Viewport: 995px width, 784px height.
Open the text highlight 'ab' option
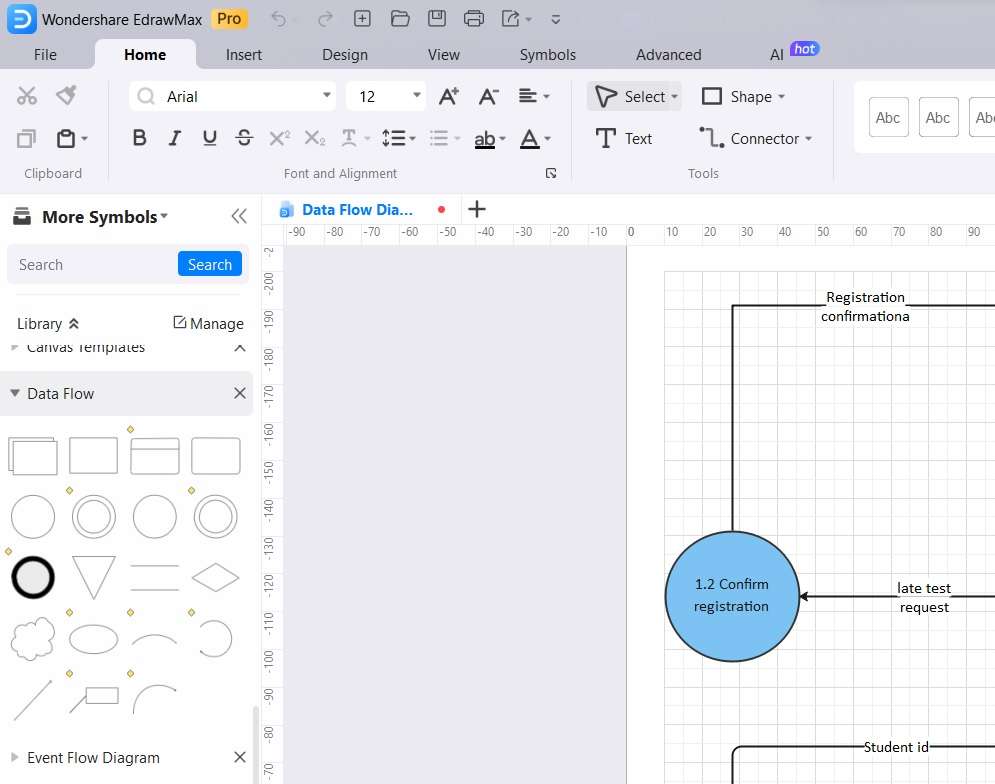(485, 138)
